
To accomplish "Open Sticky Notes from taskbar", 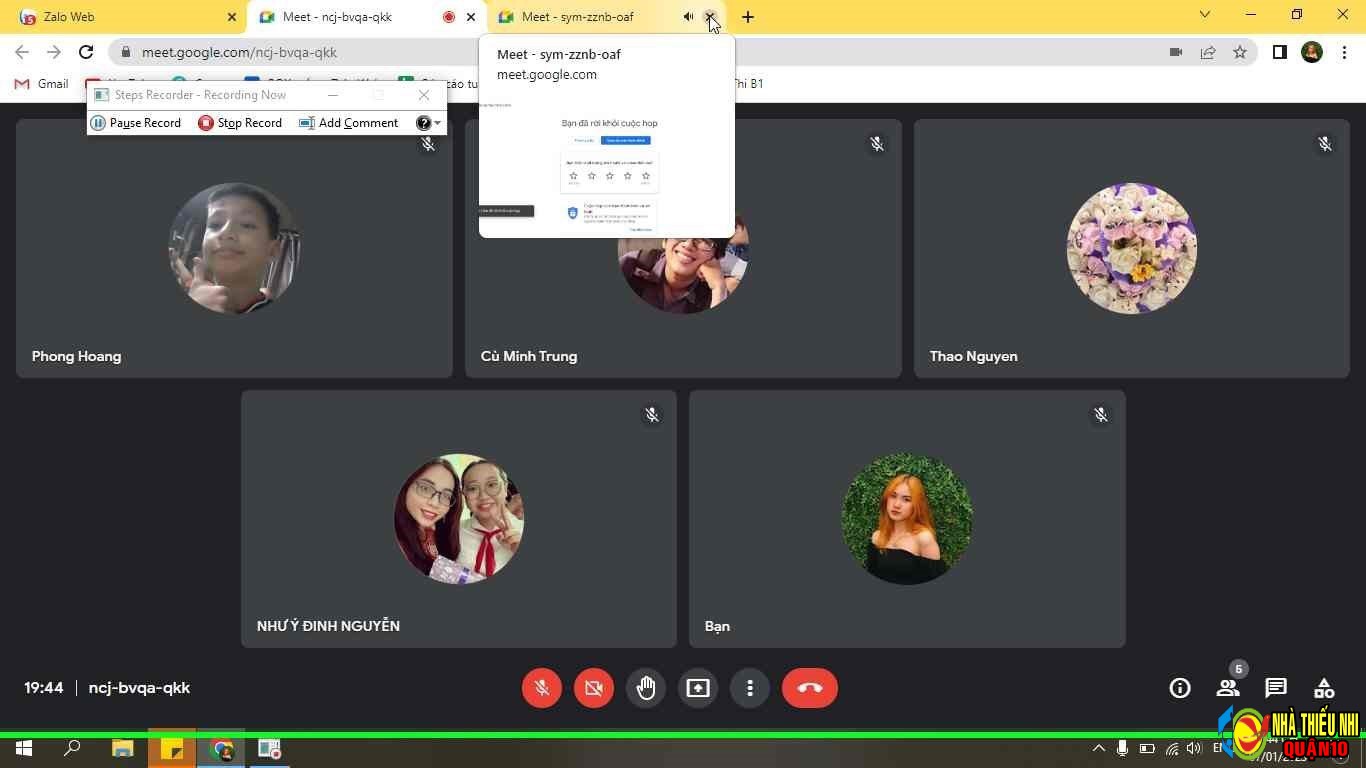I will pyautogui.click(x=172, y=748).
